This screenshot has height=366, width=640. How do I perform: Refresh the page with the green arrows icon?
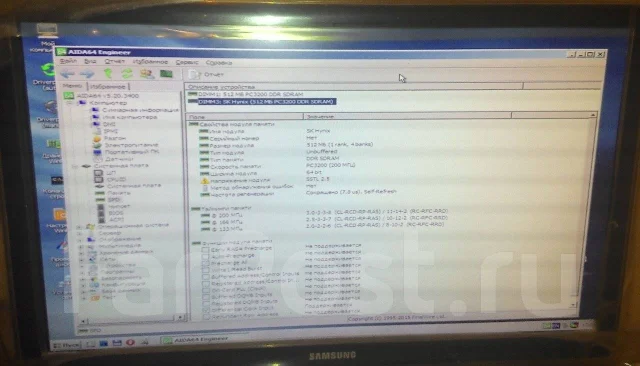[x=127, y=73]
